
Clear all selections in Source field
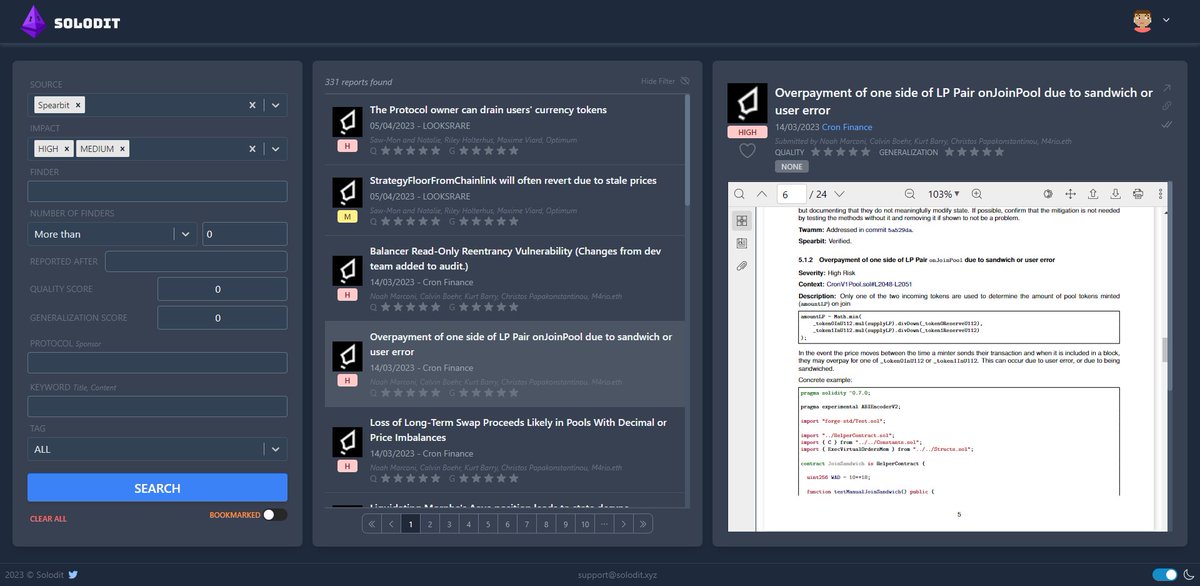click(x=252, y=105)
